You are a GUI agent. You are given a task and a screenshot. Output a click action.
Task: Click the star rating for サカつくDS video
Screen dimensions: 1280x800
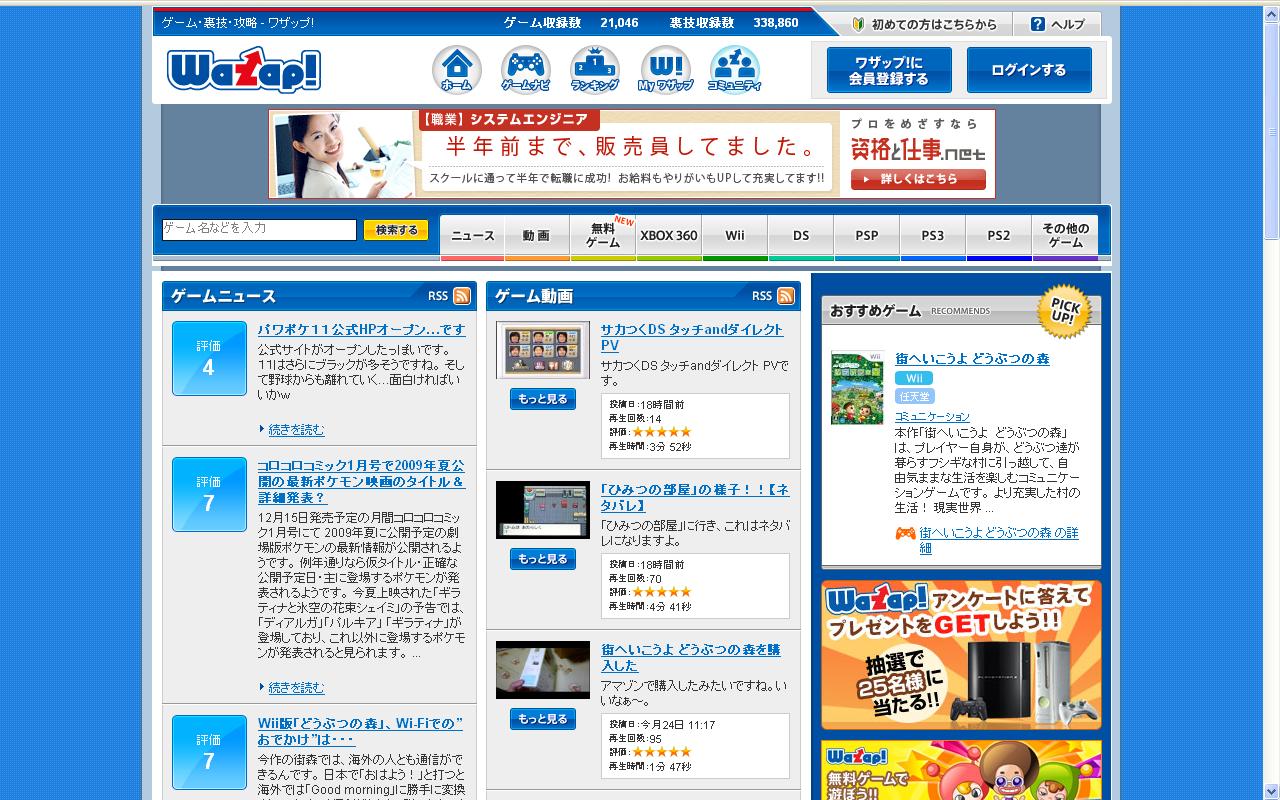[x=661, y=432]
